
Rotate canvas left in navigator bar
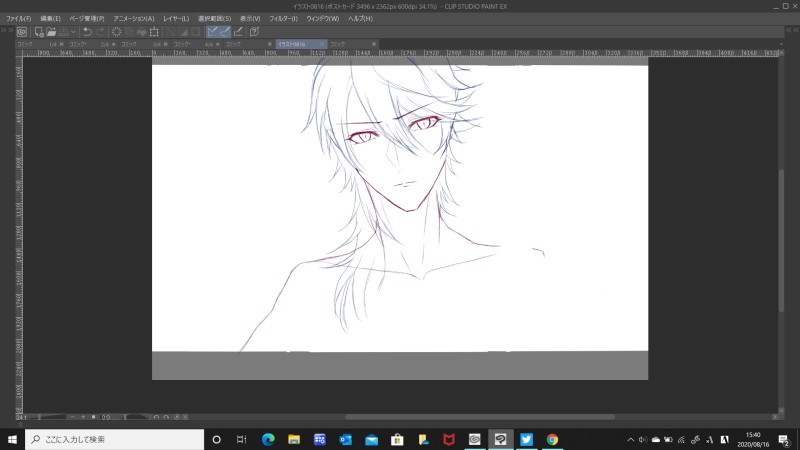pos(156,417)
